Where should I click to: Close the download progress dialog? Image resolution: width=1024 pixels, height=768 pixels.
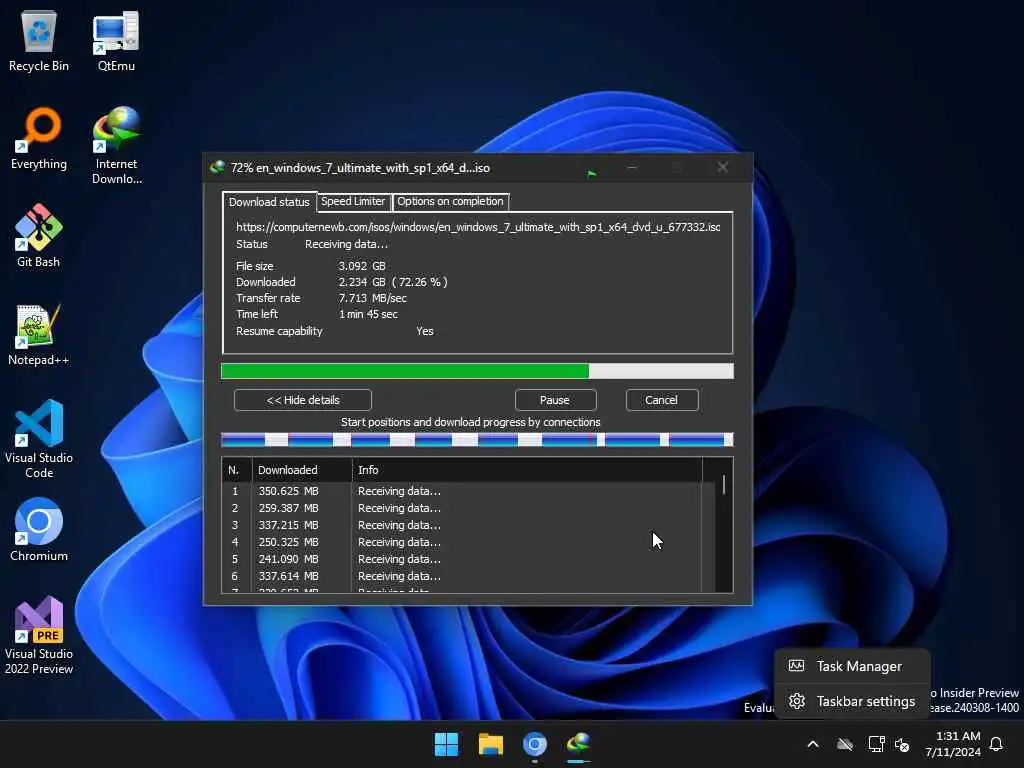coord(722,167)
